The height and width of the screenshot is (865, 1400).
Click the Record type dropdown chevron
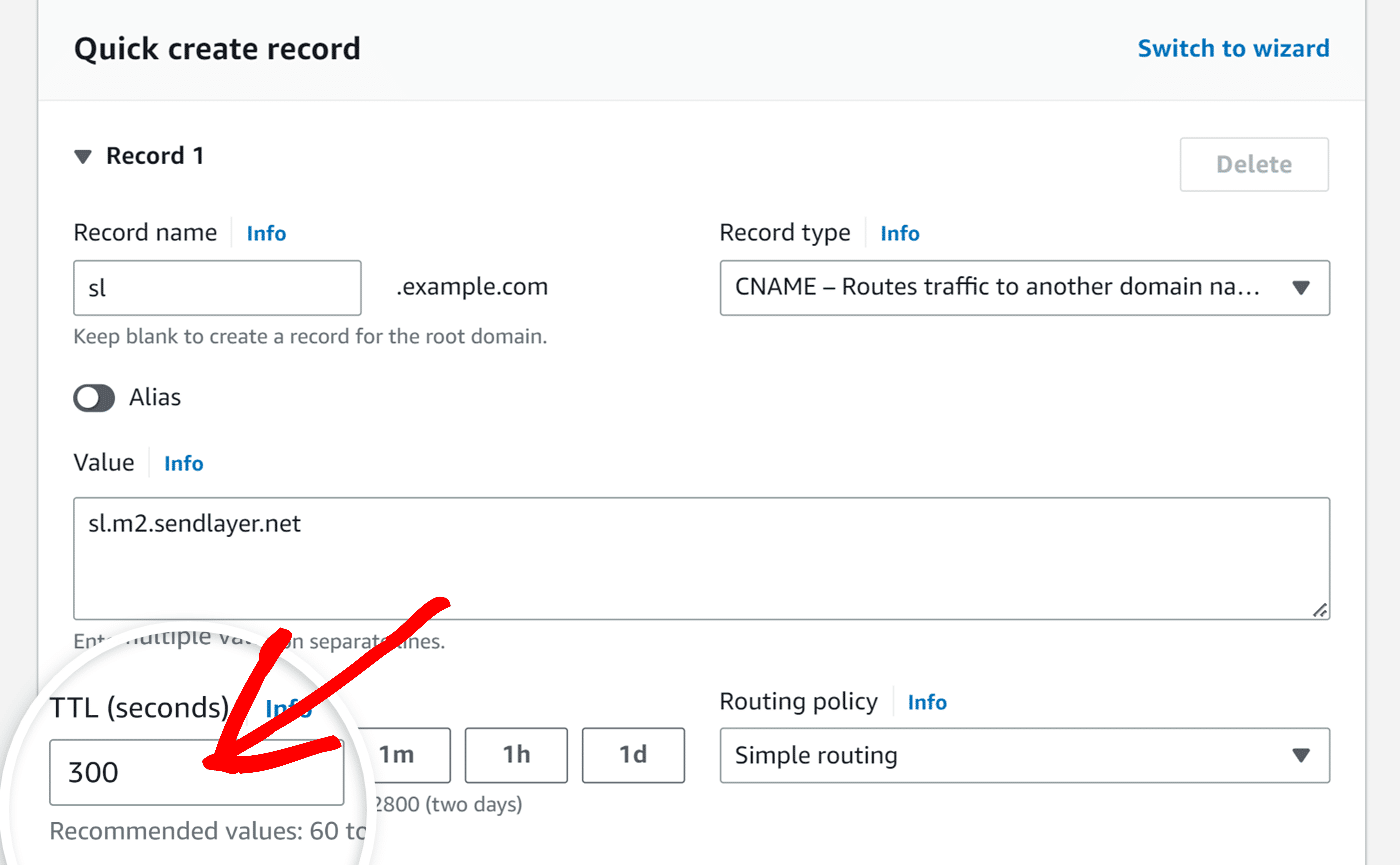pyautogui.click(x=1302, y=288)
